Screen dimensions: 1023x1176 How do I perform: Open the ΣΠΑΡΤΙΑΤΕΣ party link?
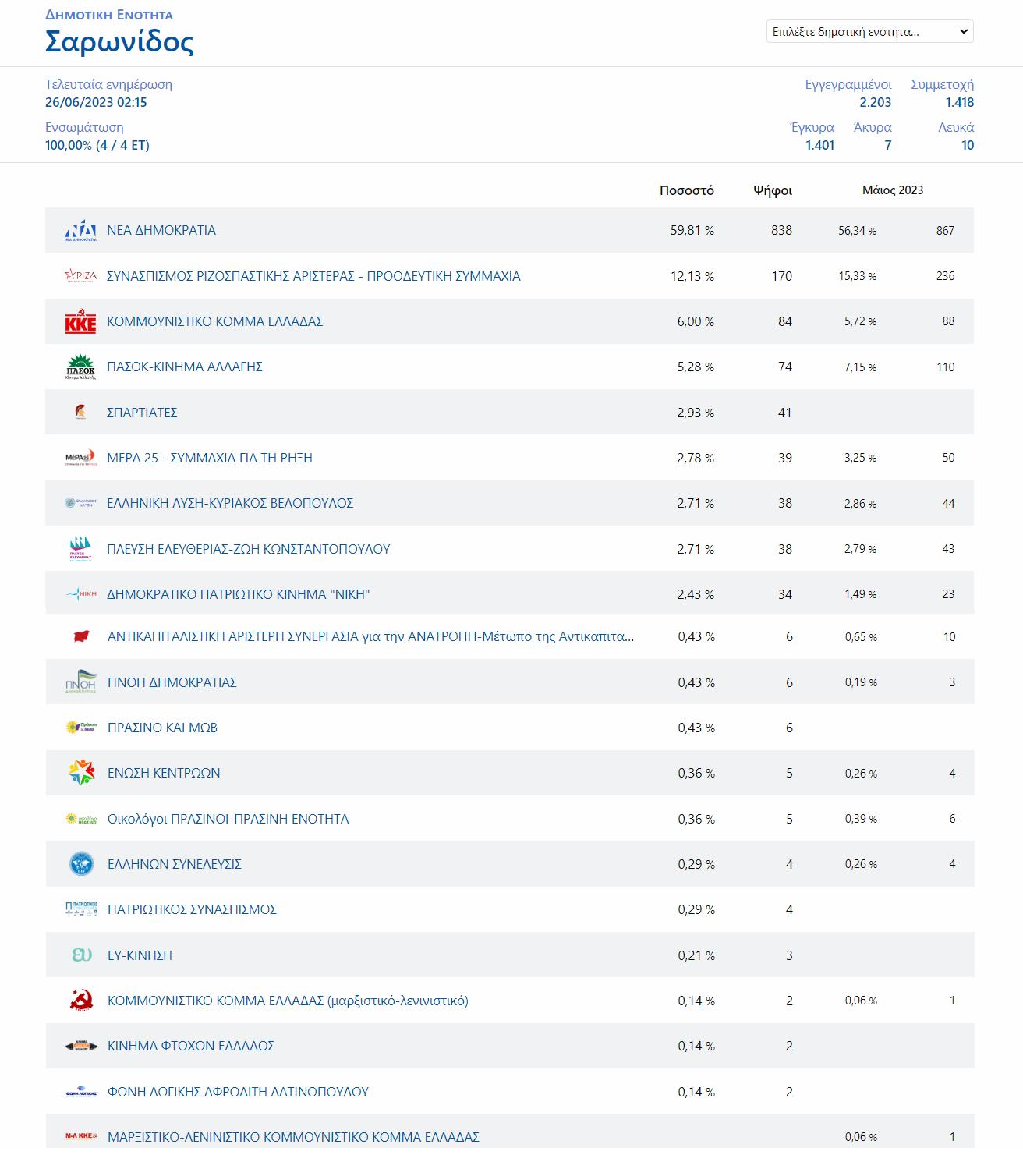pos(142,413)
